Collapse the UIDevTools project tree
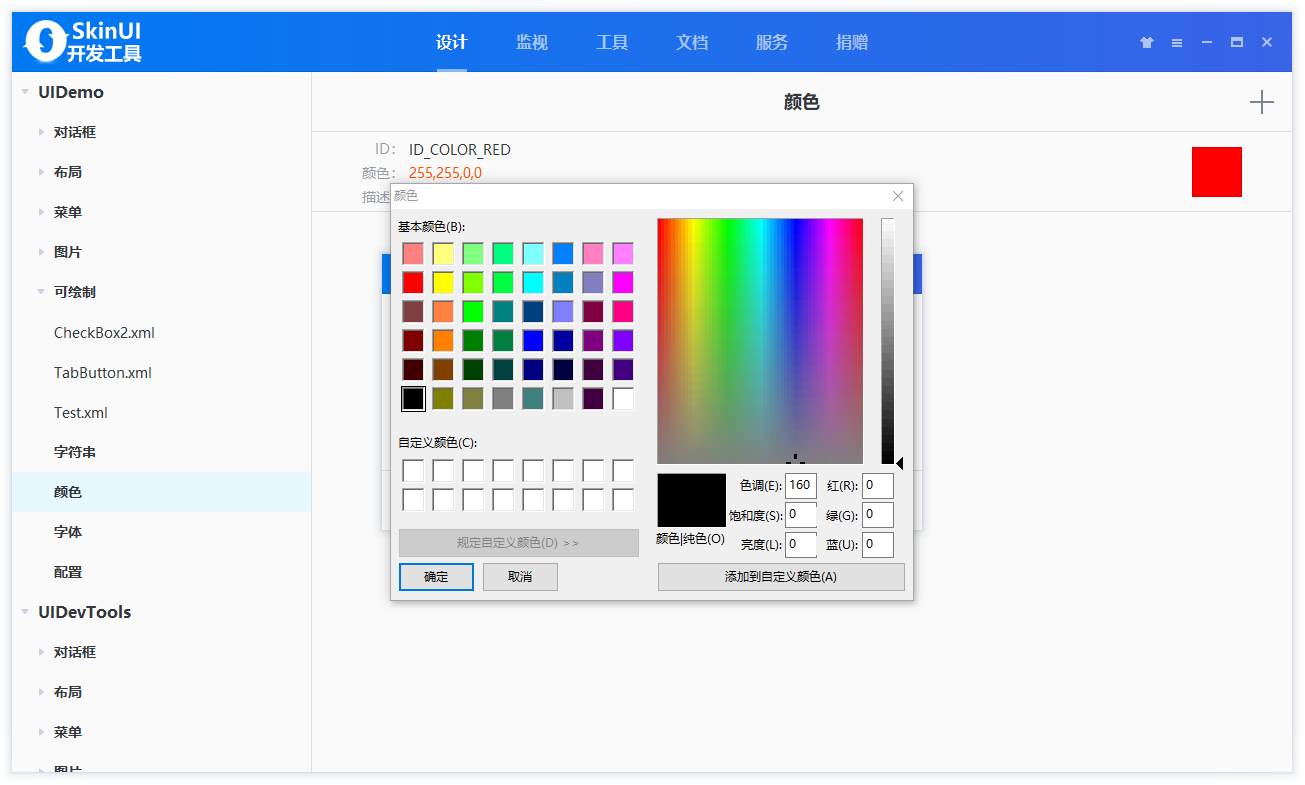 (x=25, y=612)
